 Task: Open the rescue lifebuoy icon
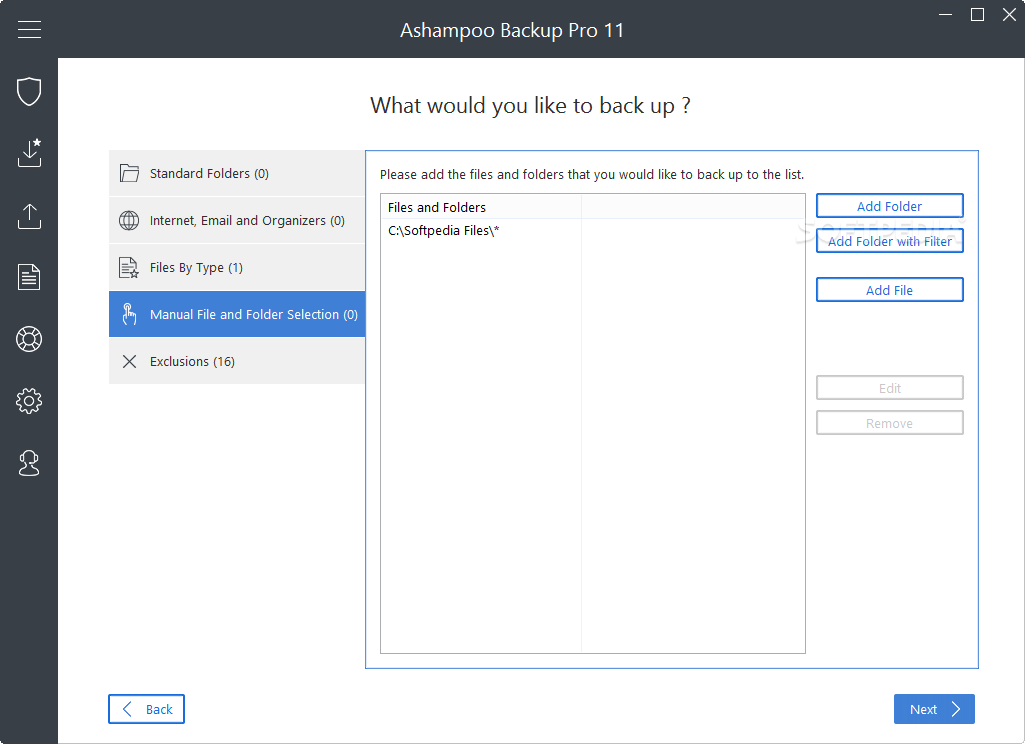click(x=29, y=339)
